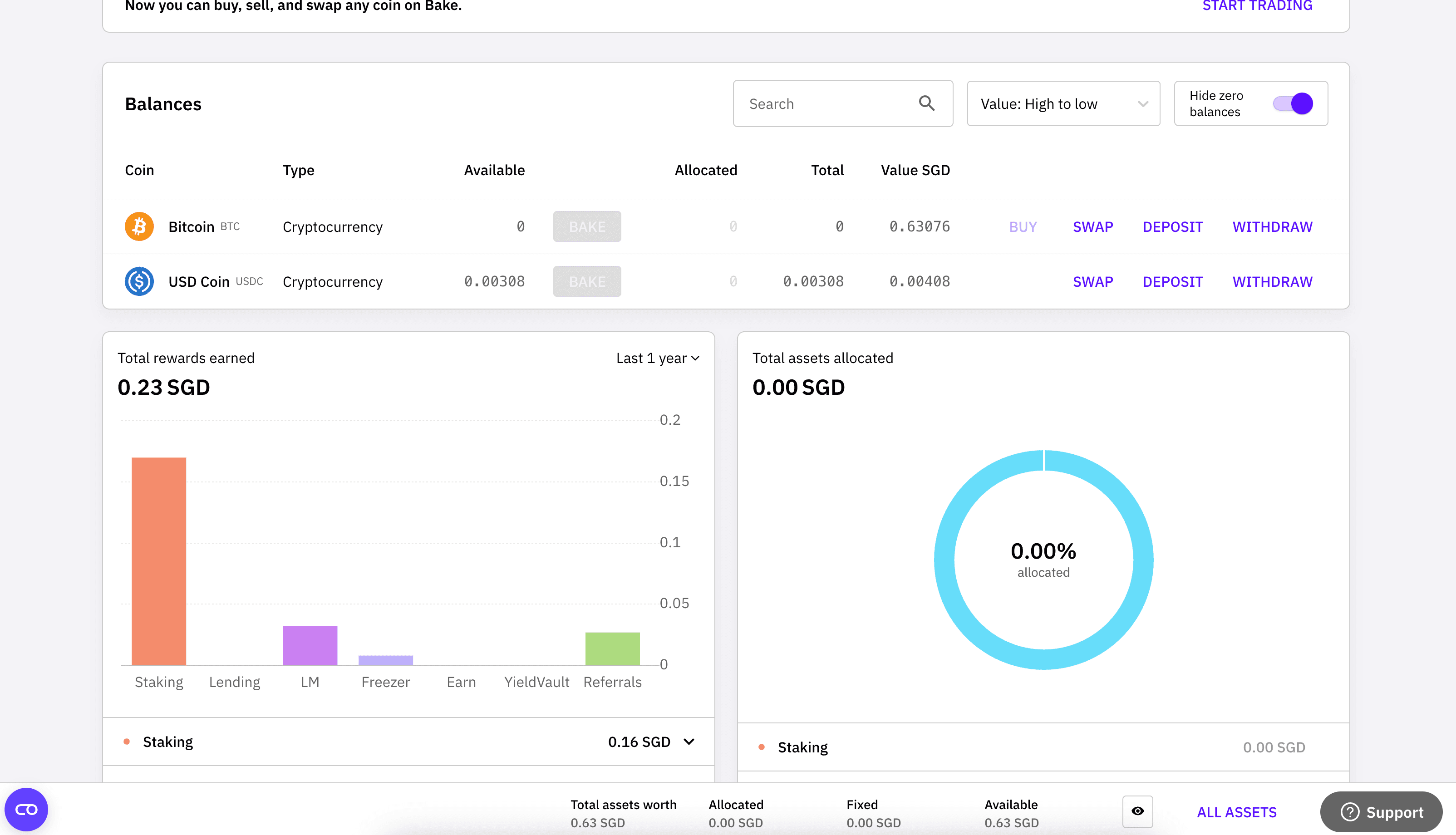The image size is (1456, 835).
Task: Open the Last 1 year period dropdown
Action: pyautogui.click(x=658, y=359)
